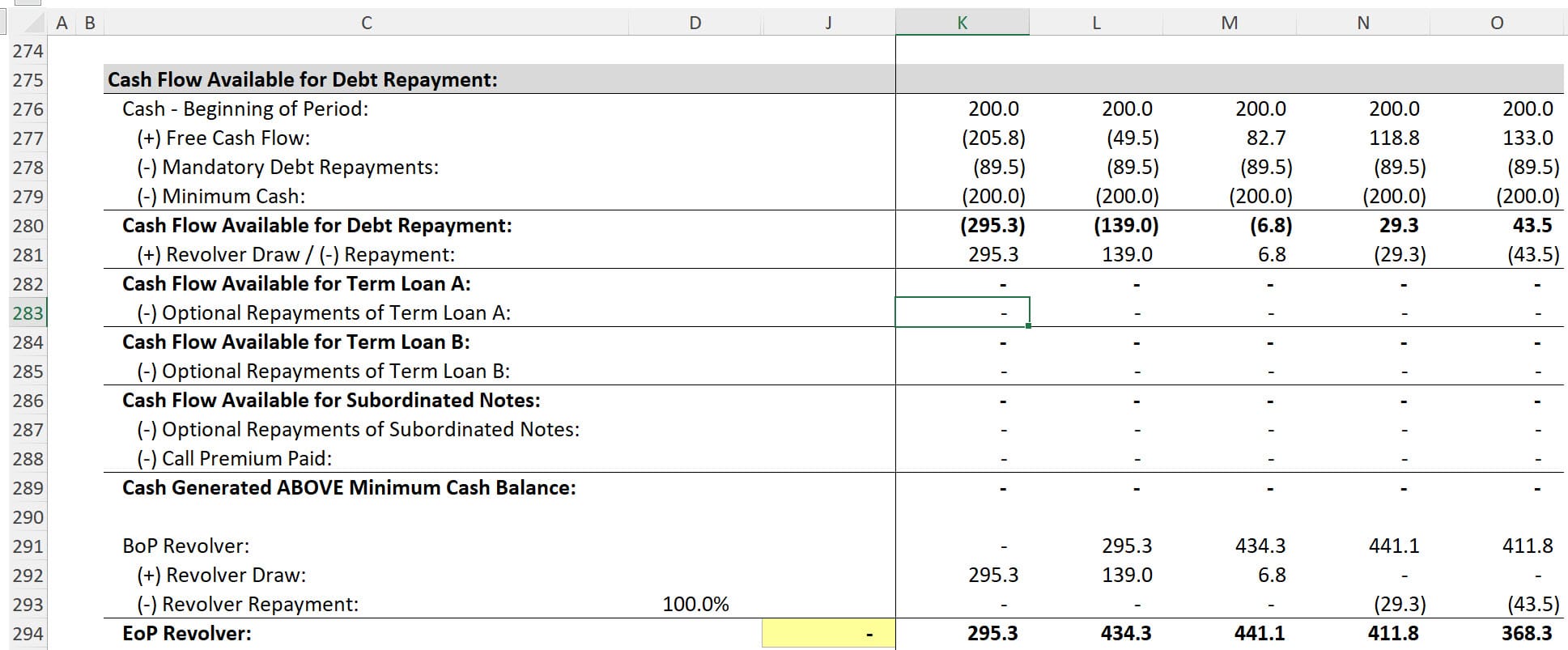1568x650 pixels.
Task: Select row 280 header
Action: 28,226
